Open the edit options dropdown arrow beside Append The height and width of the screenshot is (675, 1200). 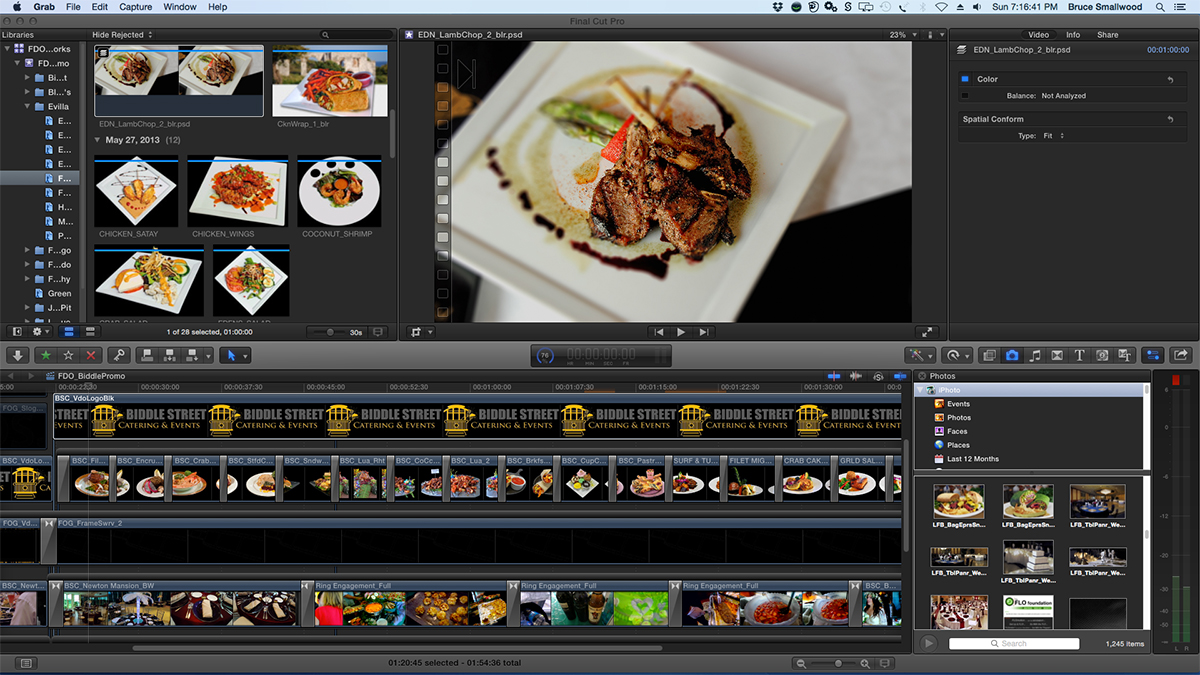(207, 355)
